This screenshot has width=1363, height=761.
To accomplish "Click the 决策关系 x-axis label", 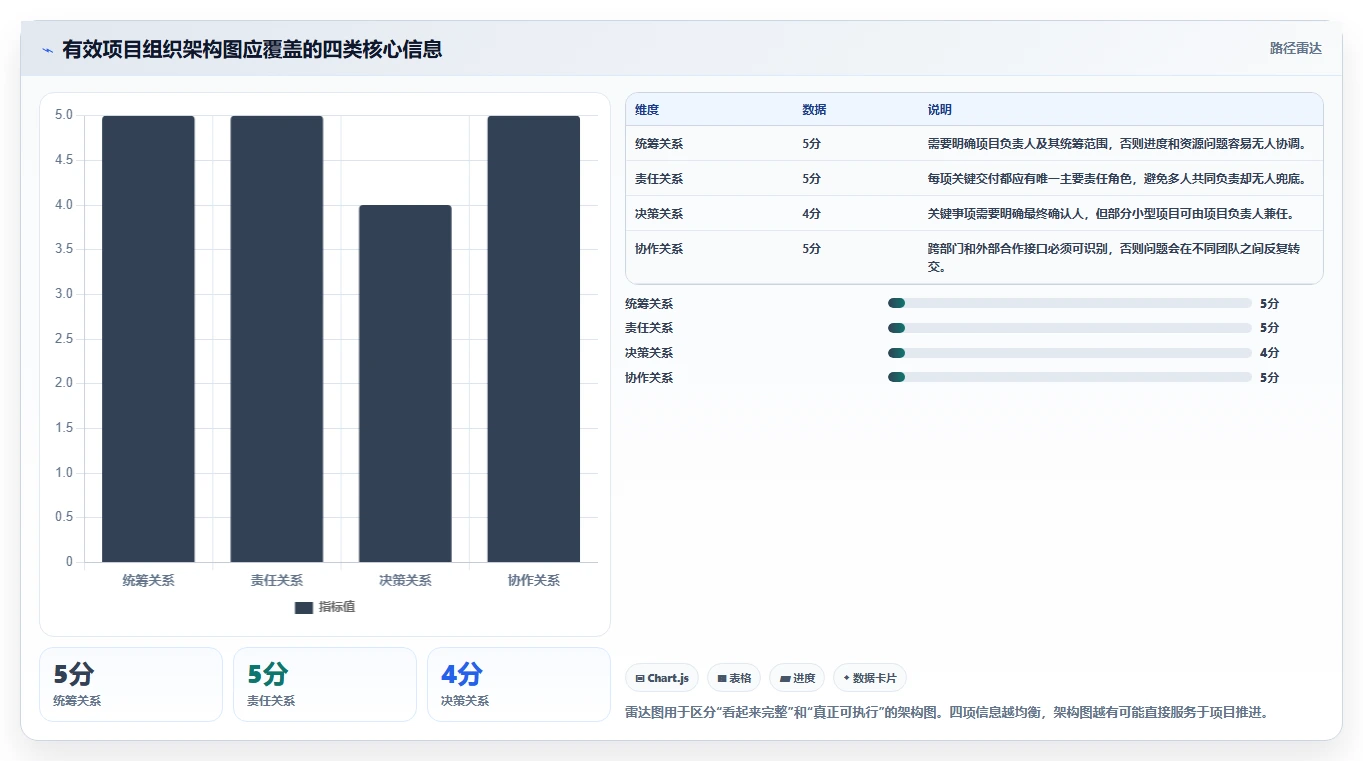I will [405, 580].
